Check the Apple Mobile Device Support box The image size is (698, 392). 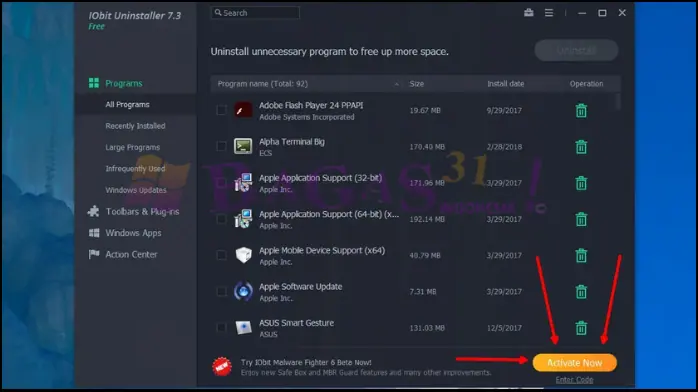[221, 255]
